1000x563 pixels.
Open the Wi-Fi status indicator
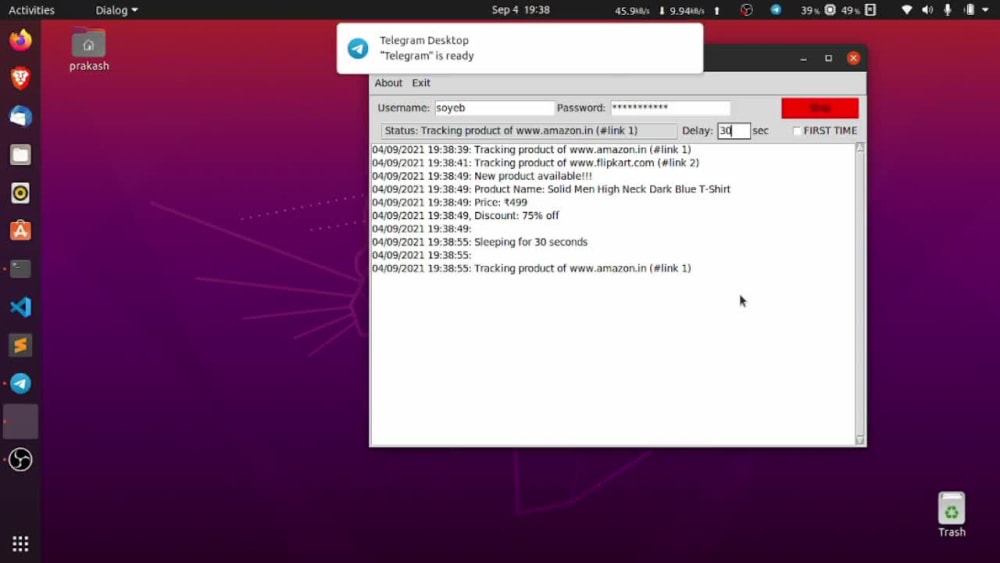(x=906, y=10)
